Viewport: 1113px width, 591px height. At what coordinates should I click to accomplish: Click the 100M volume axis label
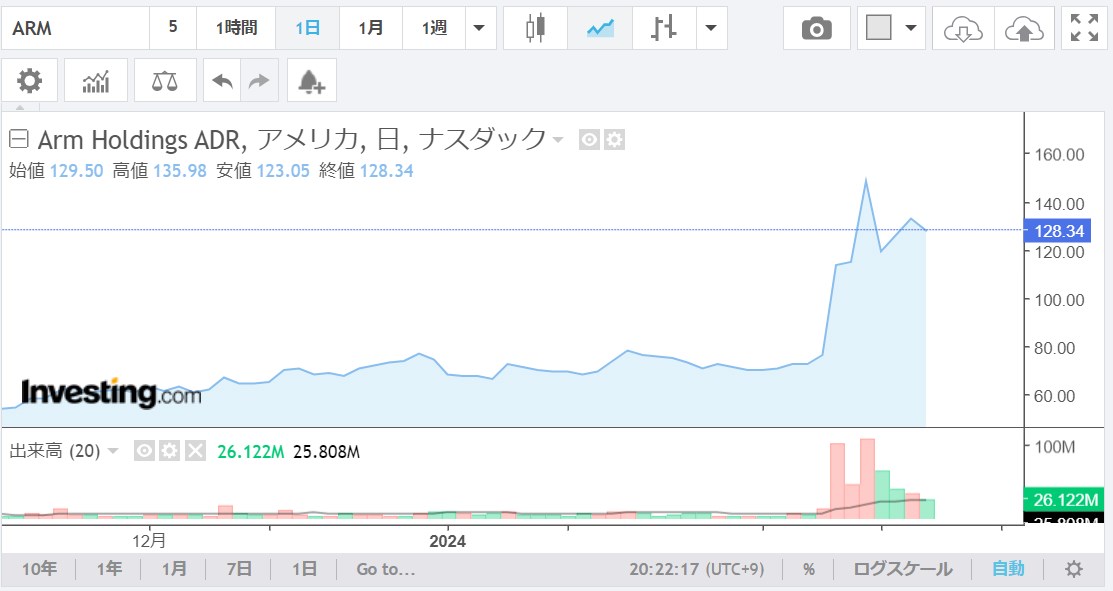click(1055, 447)
